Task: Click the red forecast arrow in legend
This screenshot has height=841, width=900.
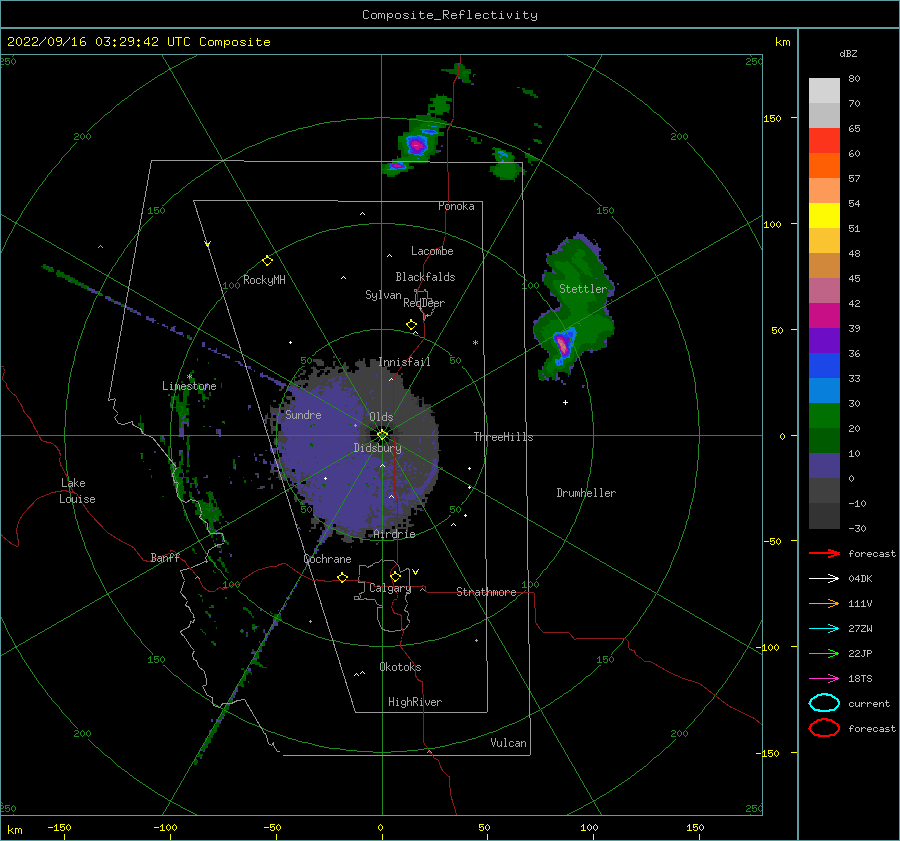Action: 824,553
